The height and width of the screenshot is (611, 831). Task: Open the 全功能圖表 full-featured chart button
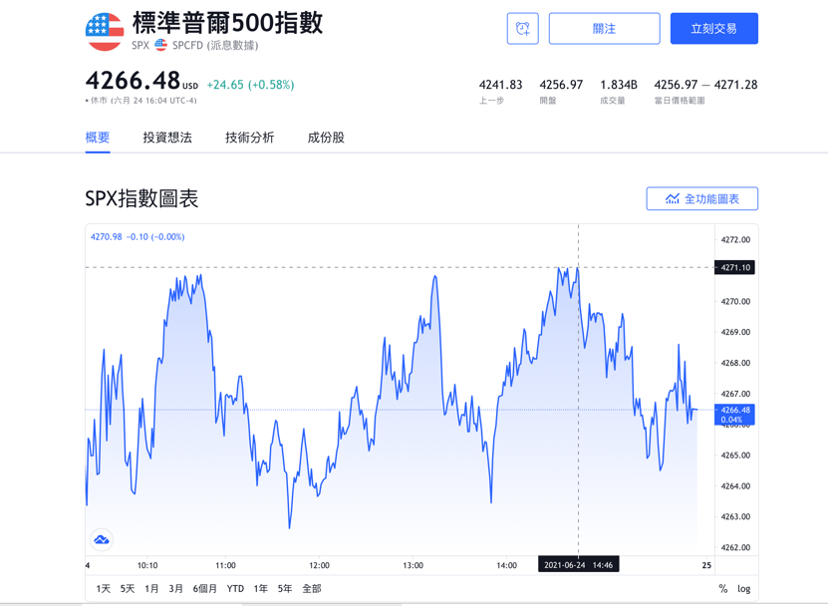[x=703, y=199]
